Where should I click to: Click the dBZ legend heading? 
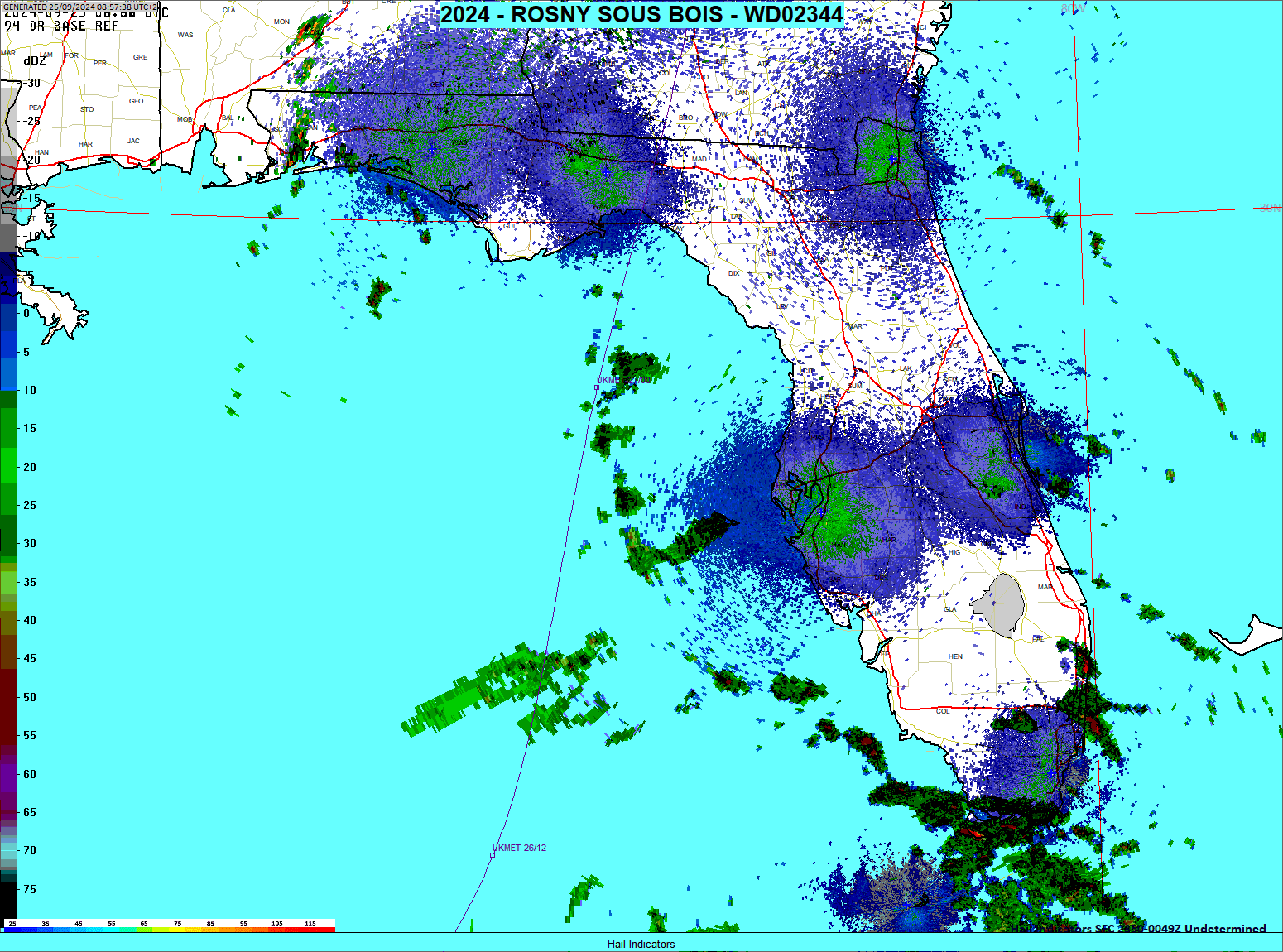(x=35, y=60)
